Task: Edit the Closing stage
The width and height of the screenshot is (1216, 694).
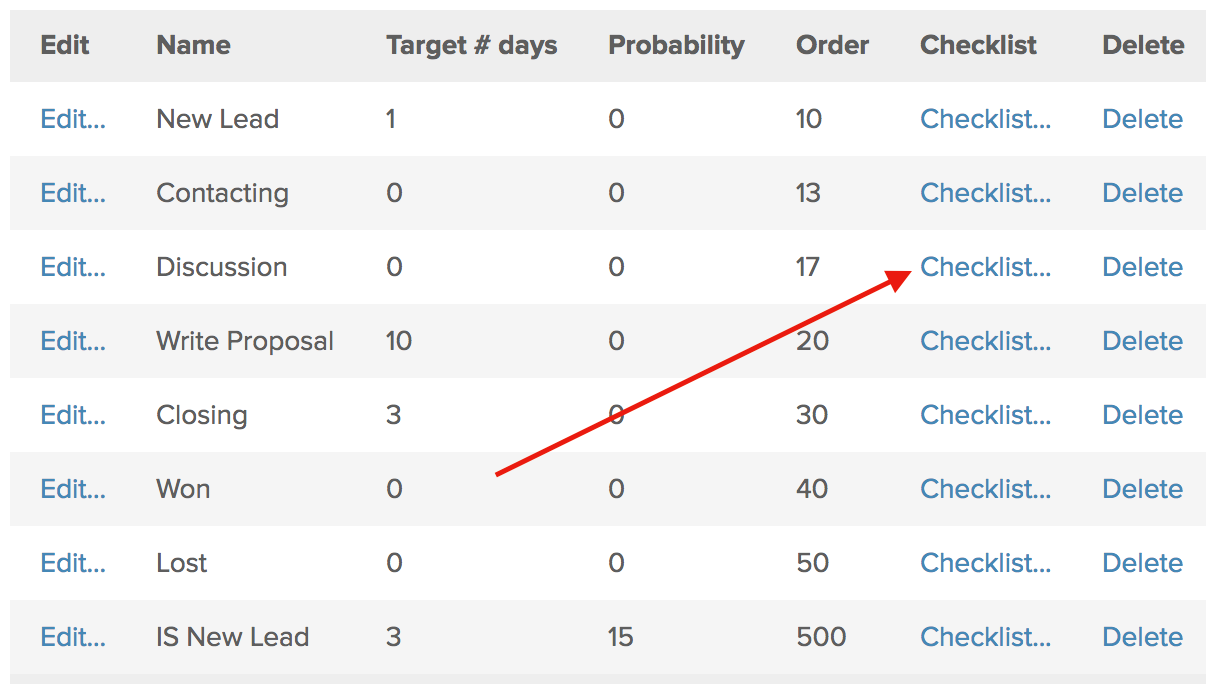Action: 73,415
